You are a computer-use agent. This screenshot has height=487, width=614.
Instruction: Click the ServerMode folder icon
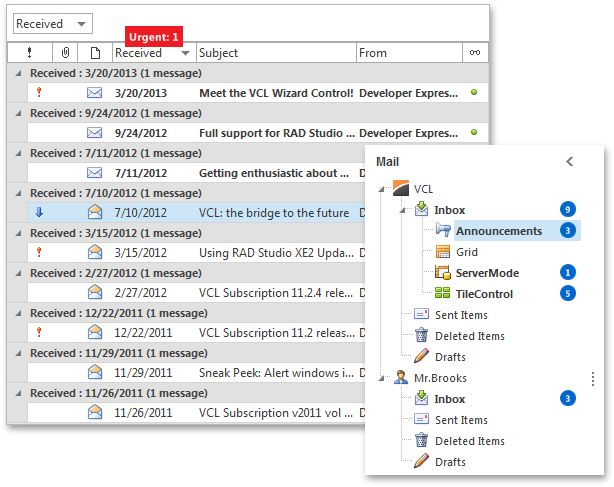click(443, 272)
